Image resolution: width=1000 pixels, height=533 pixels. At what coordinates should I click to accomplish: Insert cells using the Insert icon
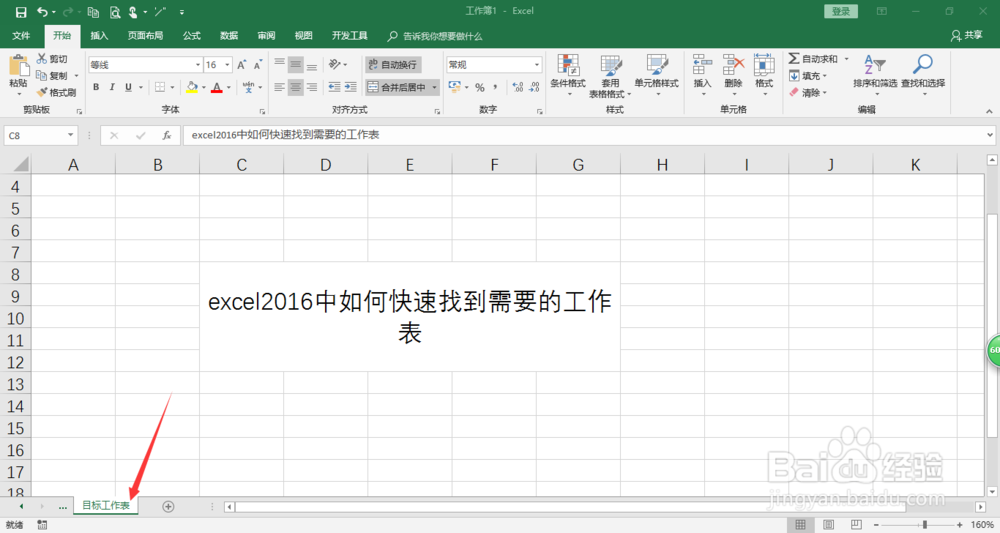702,66
